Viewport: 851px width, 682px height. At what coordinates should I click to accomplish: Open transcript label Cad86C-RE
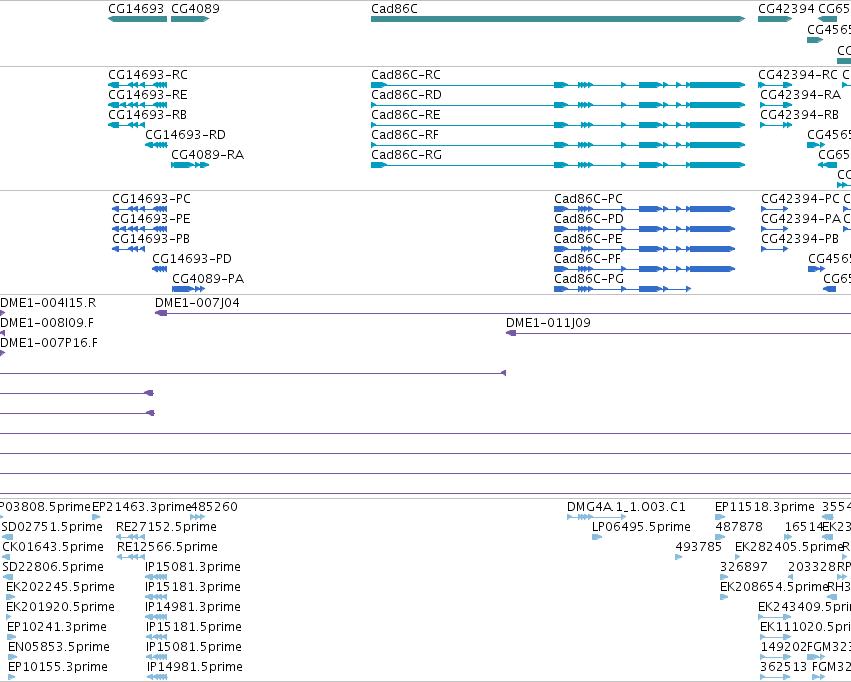tap(406, 115)
